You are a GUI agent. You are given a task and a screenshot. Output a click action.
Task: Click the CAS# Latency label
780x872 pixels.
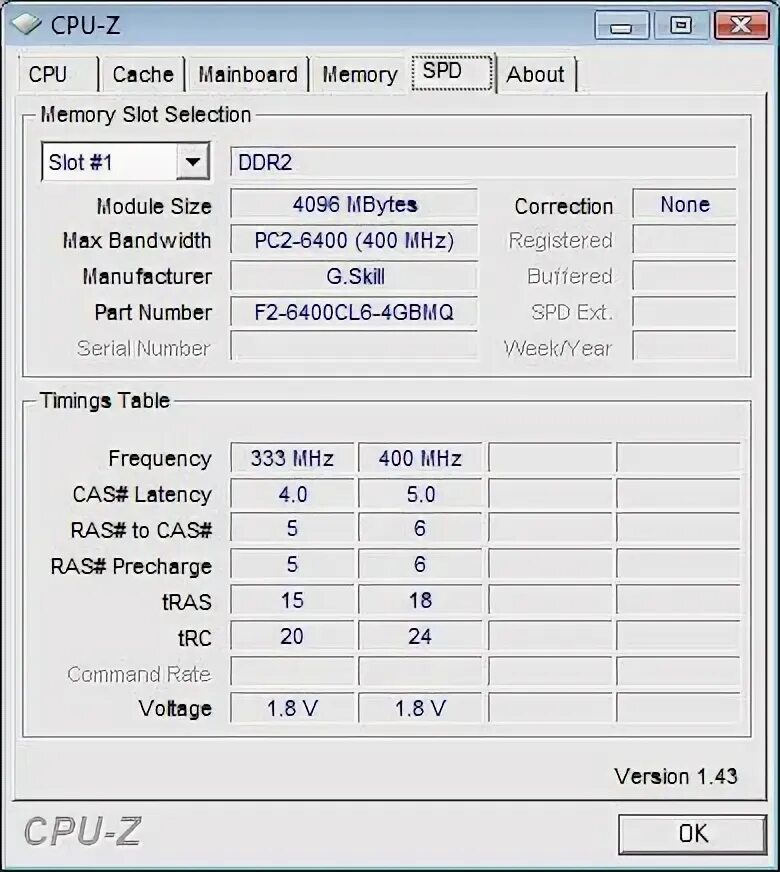point(142,495)
